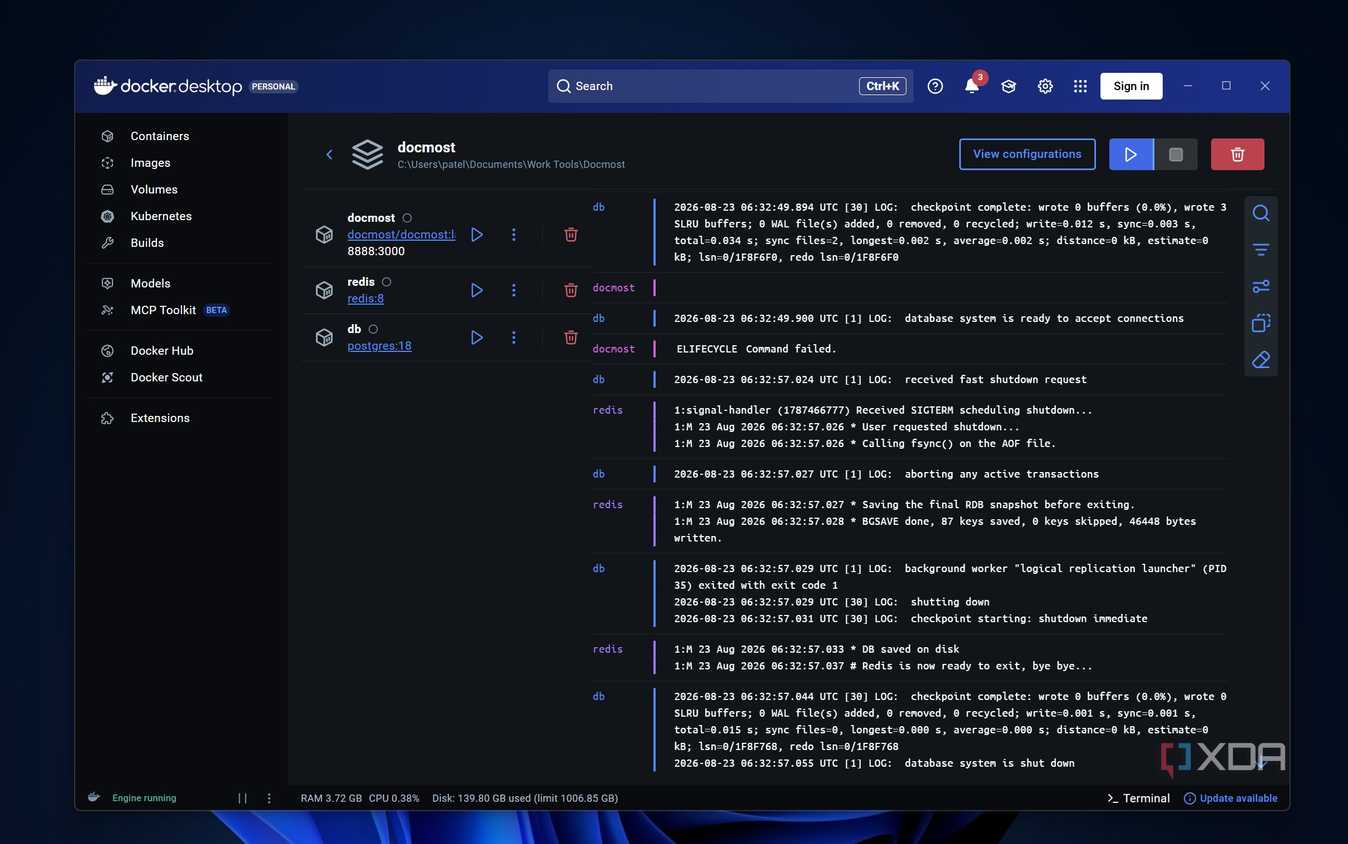
Task: Select the redis container name
Action: pos(361,282)
